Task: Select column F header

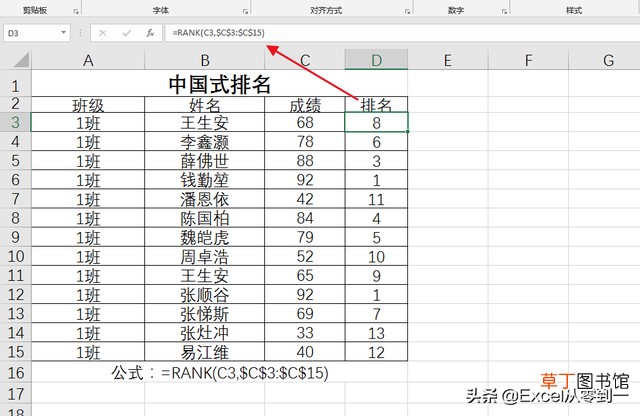Action: [x=528, y=60]
